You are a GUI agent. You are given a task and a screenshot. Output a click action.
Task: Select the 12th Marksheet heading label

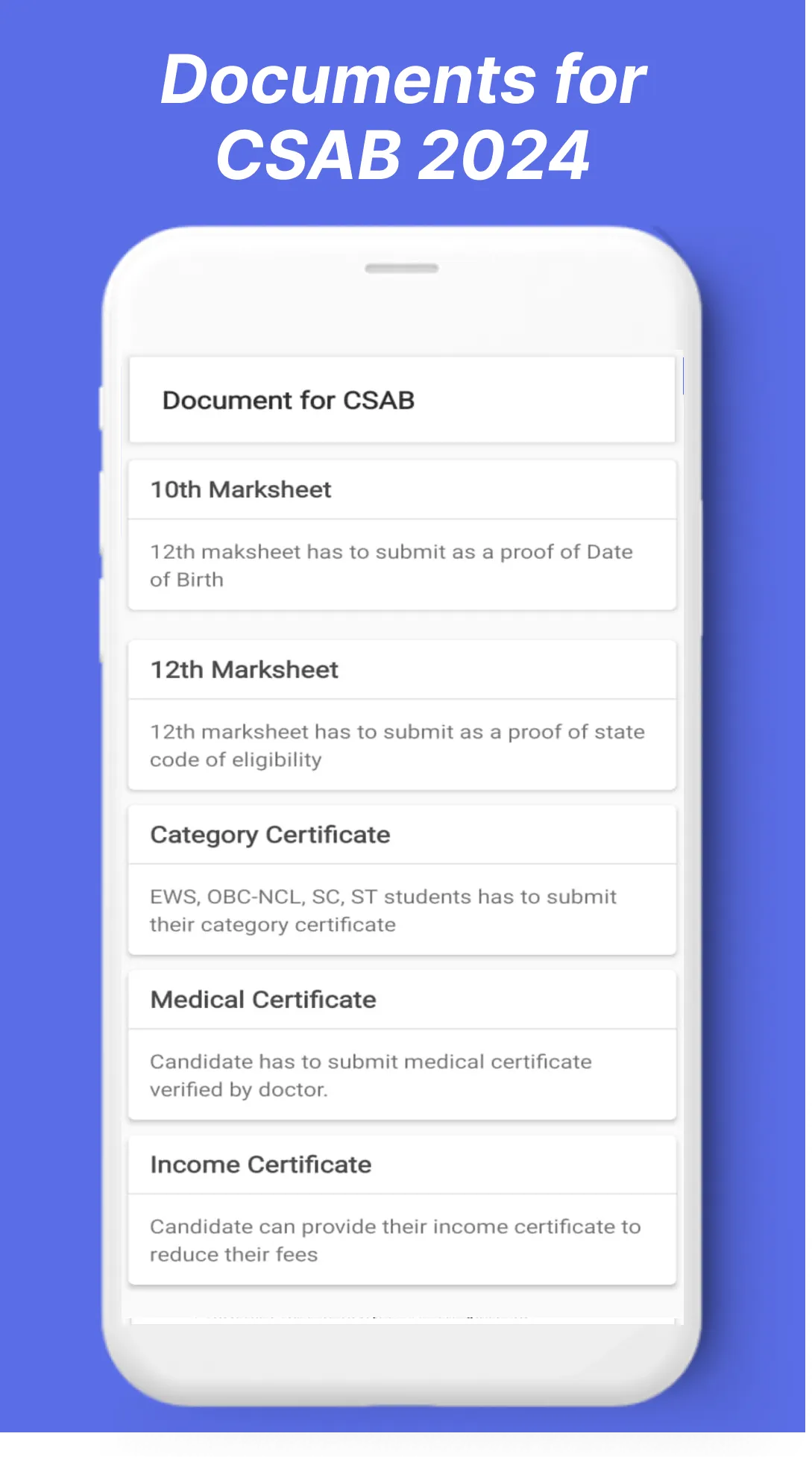click(243, 669)
